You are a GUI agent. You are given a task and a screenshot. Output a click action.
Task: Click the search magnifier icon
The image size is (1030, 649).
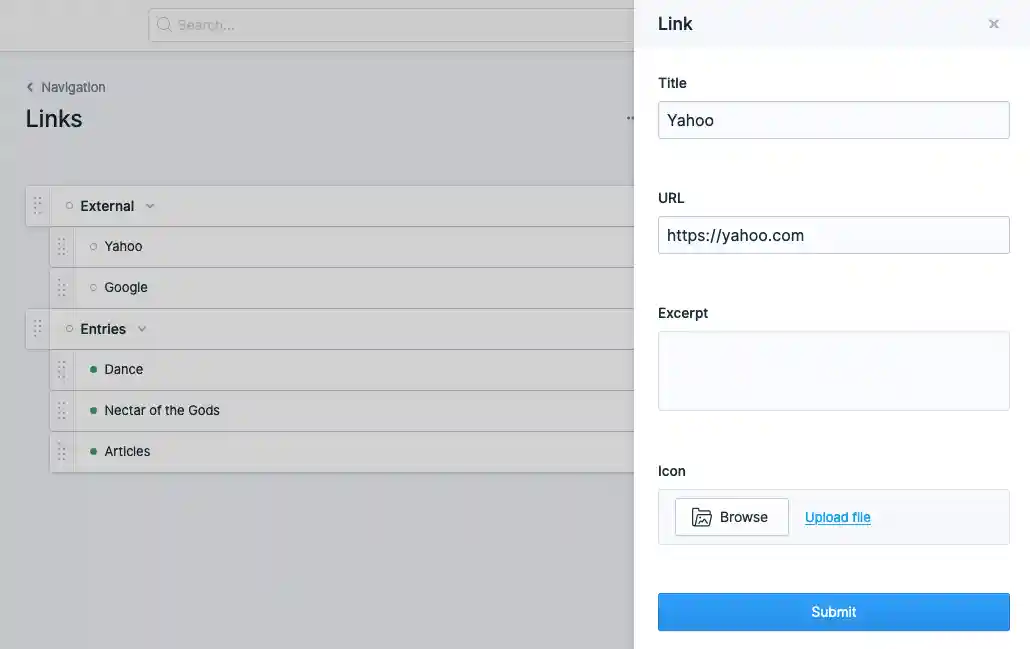pyautogui.click(x=164, y=24)
